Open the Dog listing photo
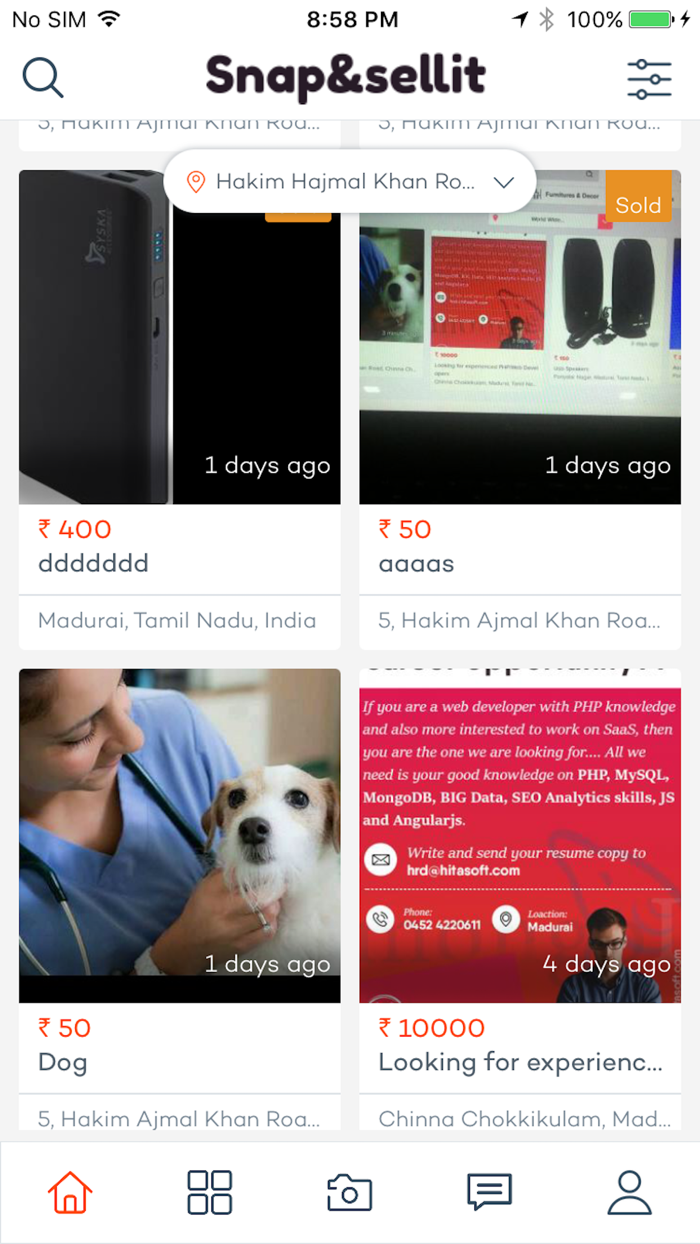The height and width of the screenshot is (1244, 700). (180, 836)
